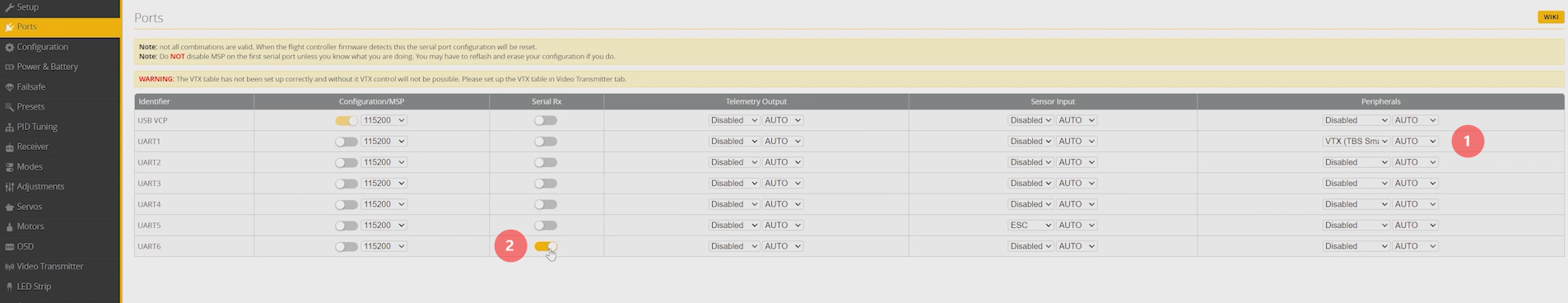Open UART3 MSP baud rate dropdown
Image resolution: width=1568 pixels, height=303 pixels.
pyautogui.click(x=384, y=184)
